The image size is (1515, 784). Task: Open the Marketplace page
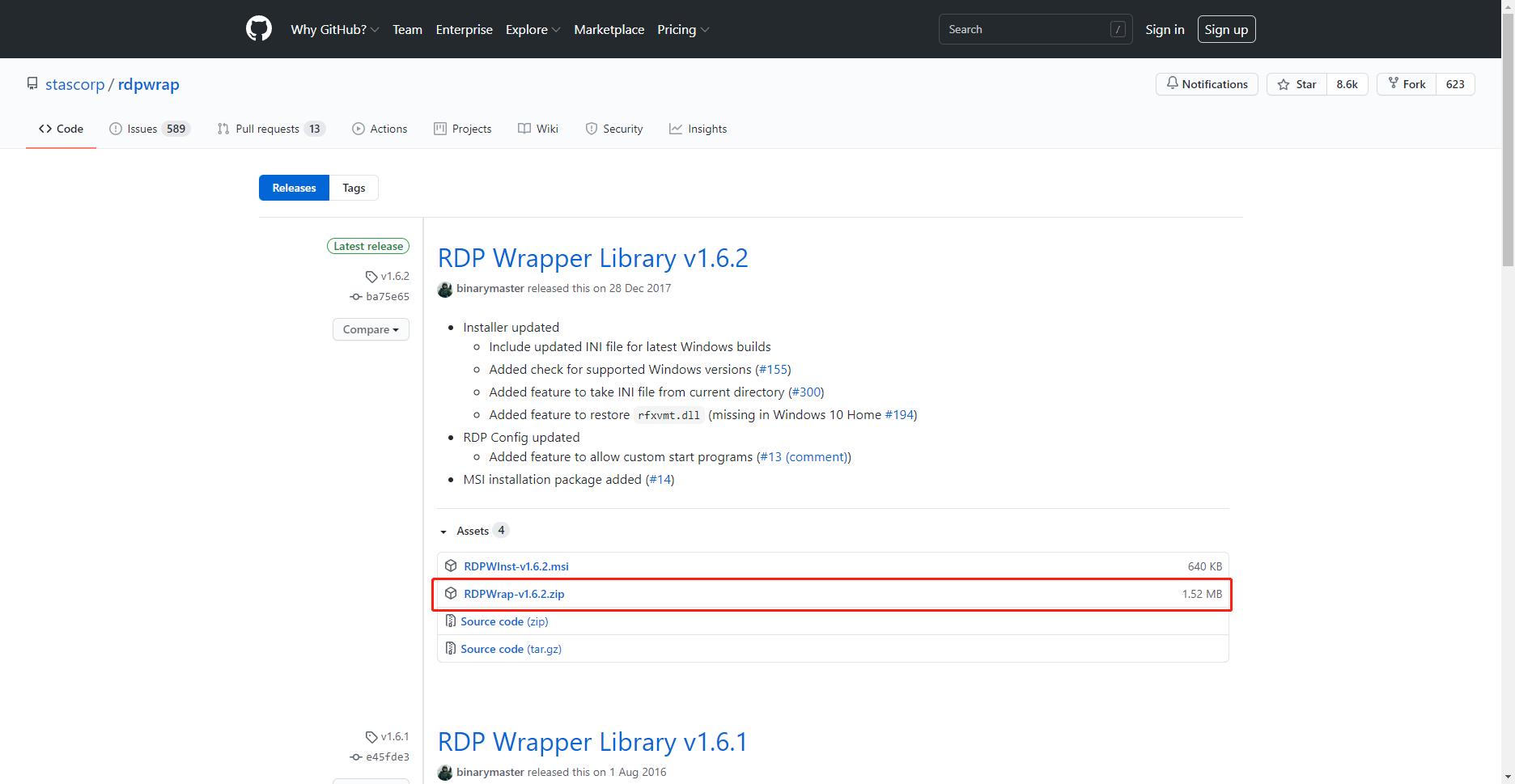pyautogui.click(x=609, y=29)
